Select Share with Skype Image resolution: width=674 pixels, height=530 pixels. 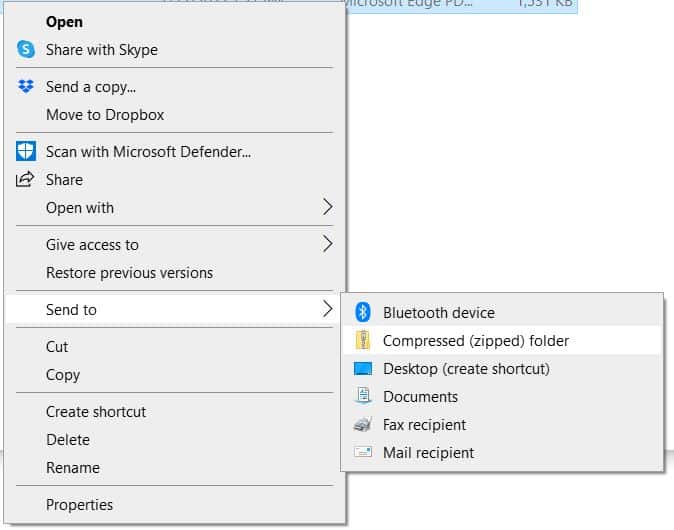point(175,50)
